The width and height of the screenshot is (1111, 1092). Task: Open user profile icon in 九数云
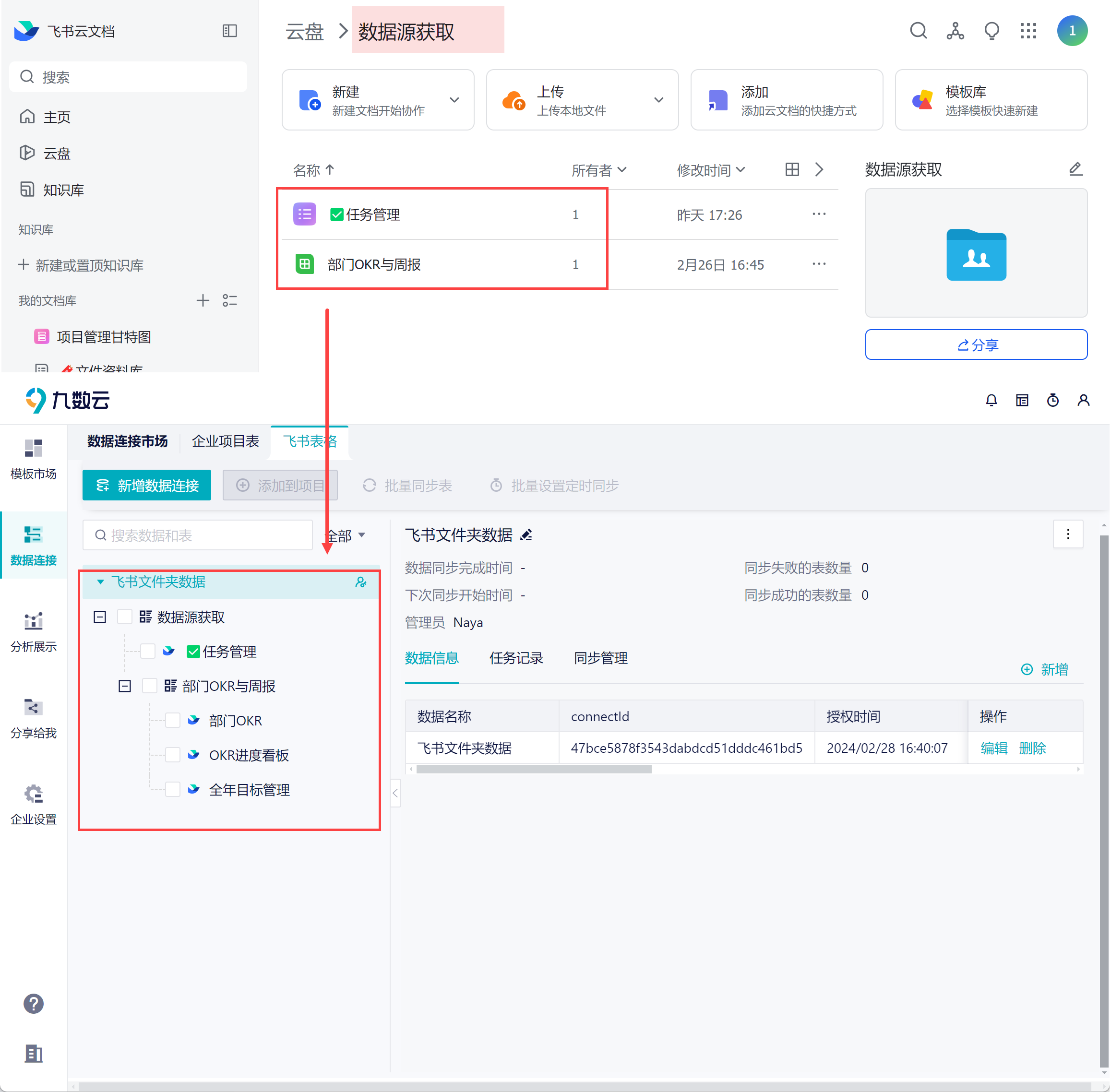[x=1083, y=400]
